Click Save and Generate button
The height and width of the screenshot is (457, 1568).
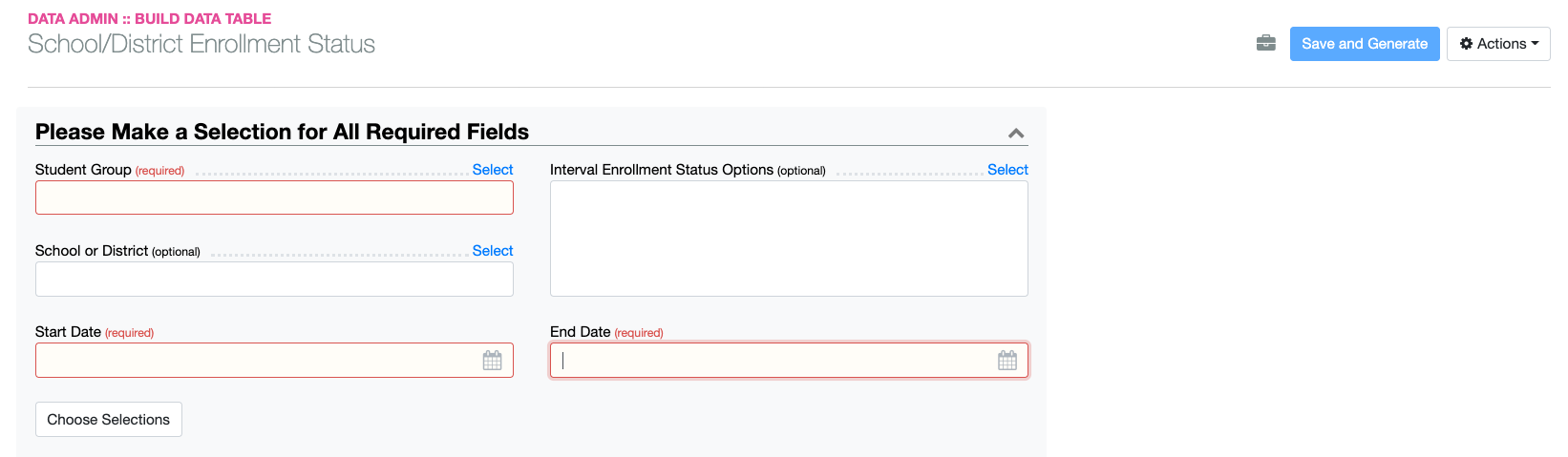coord(1364,44)
